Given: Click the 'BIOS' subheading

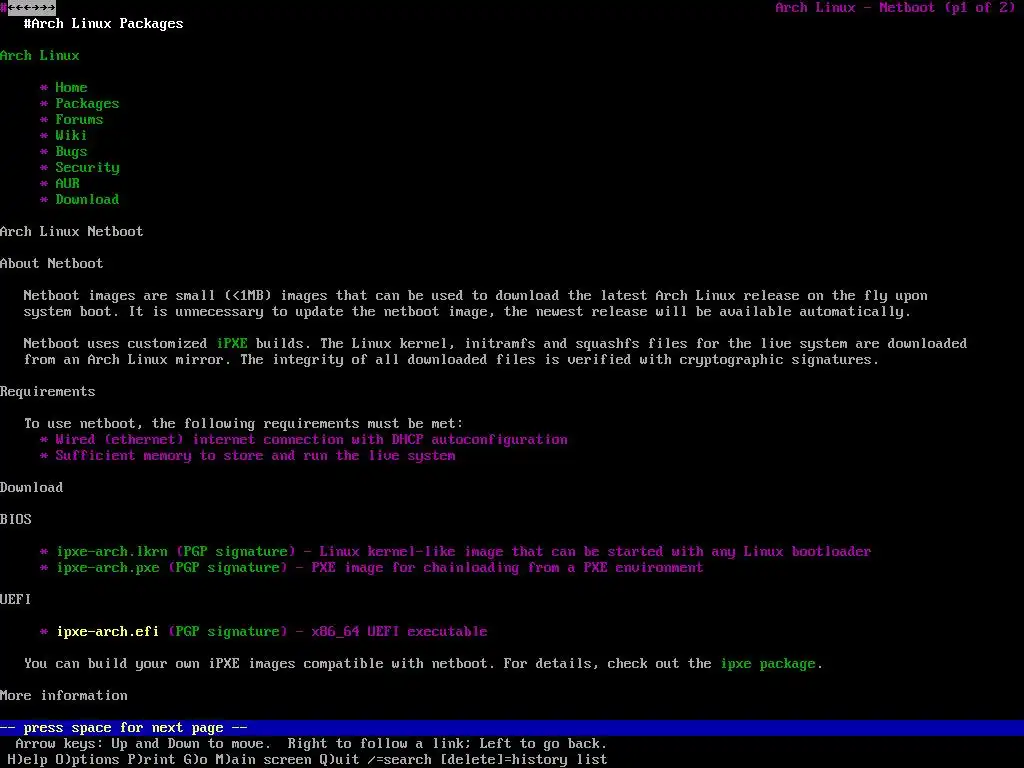Looking at the screenshot, I should [16, 519].
